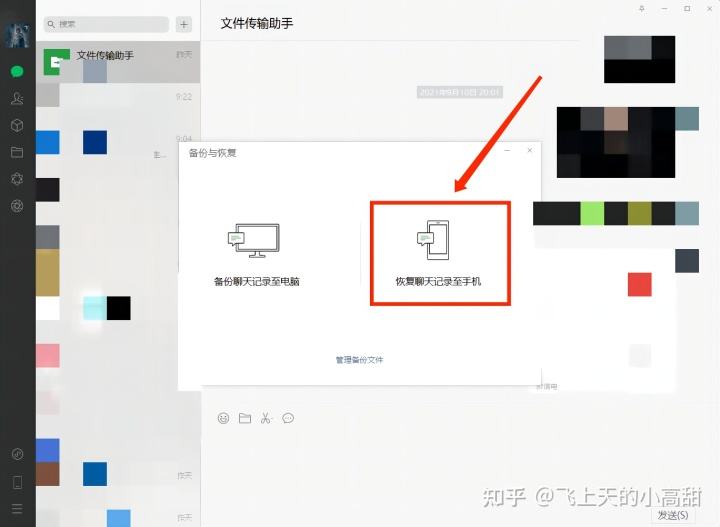Open the Channels icon under Favorites
The width and height of the screenshot is (720, 527).
pos(17,179)
